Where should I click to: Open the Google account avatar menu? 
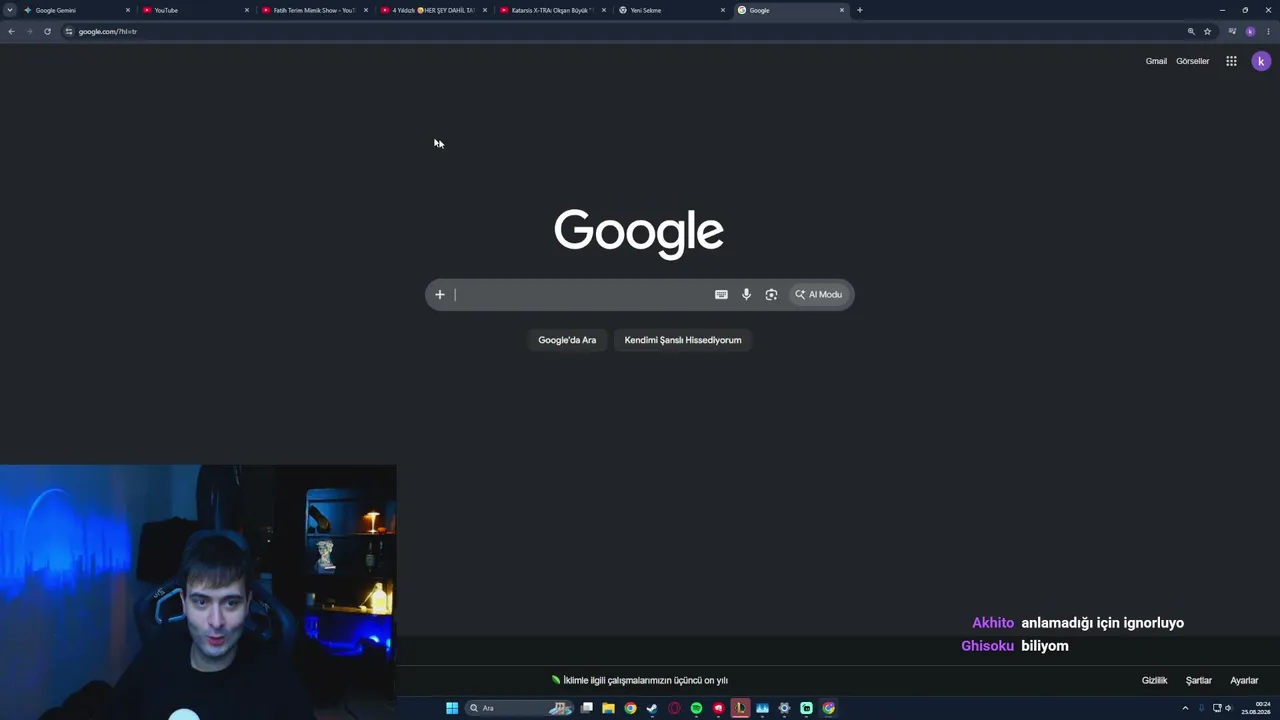[x=1261, y=61]
